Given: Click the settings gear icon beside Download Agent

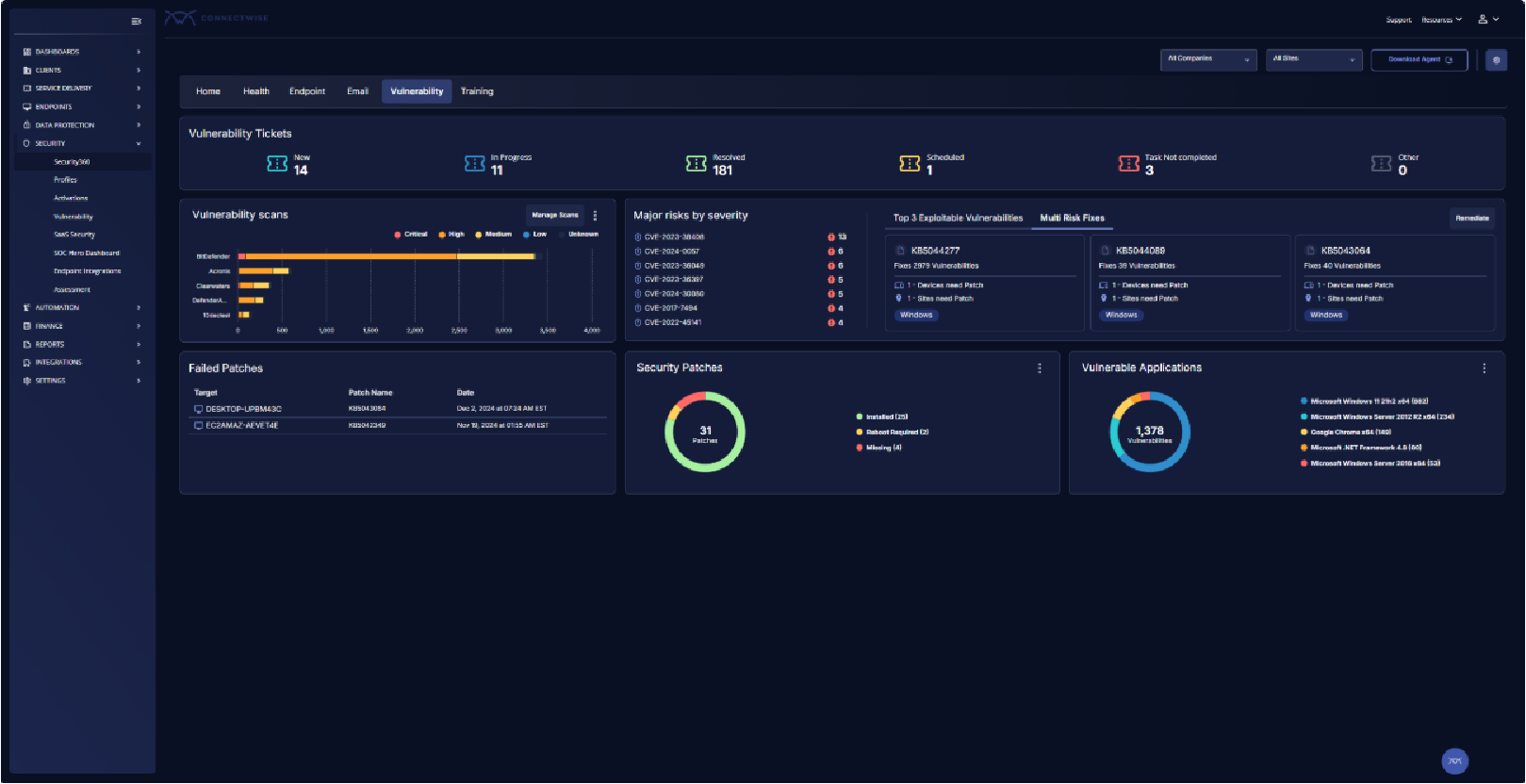Looking at the screenshot, I should click(x=1496, y=60).
